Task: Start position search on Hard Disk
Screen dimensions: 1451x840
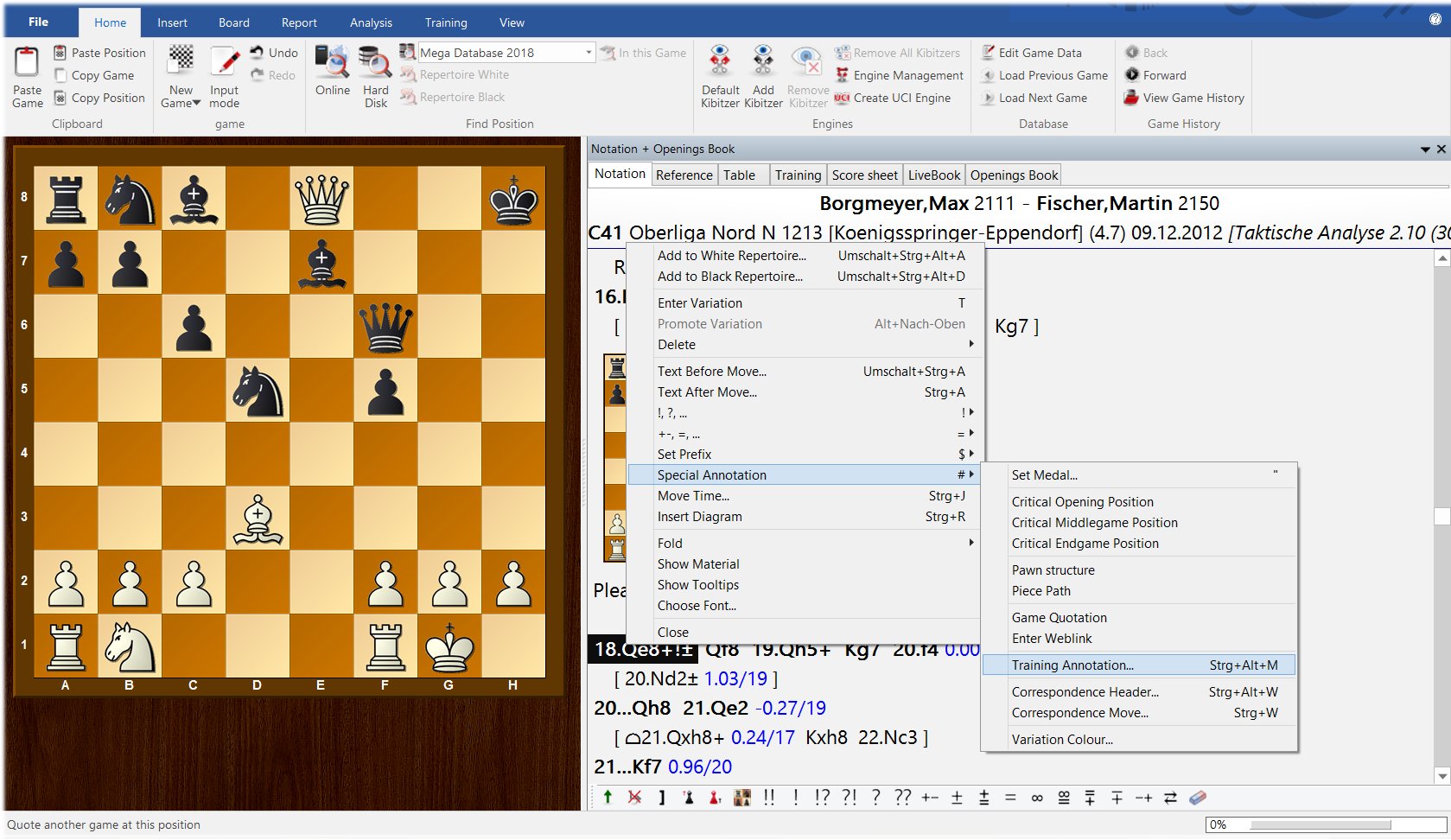Action: (375, 74)
